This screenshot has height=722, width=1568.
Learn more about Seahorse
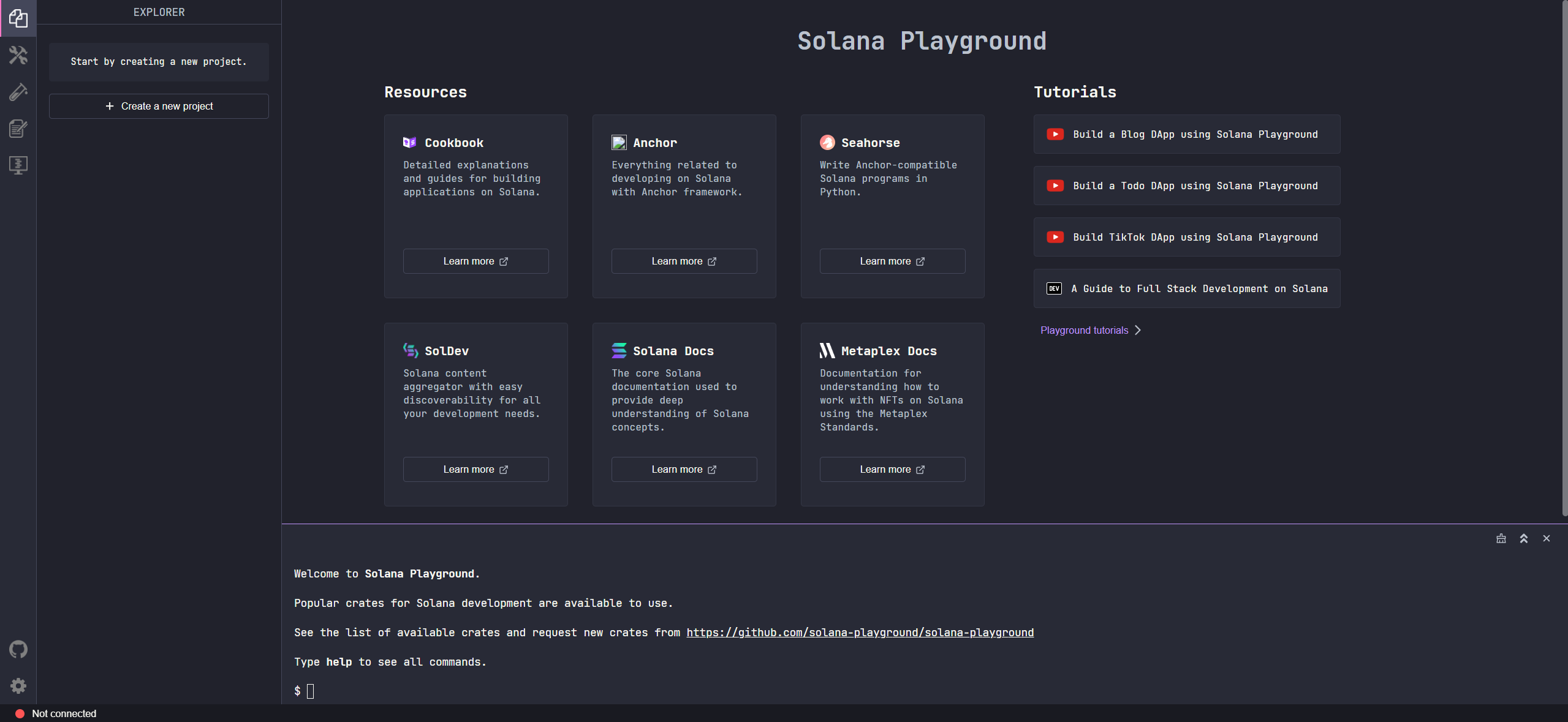892,261
